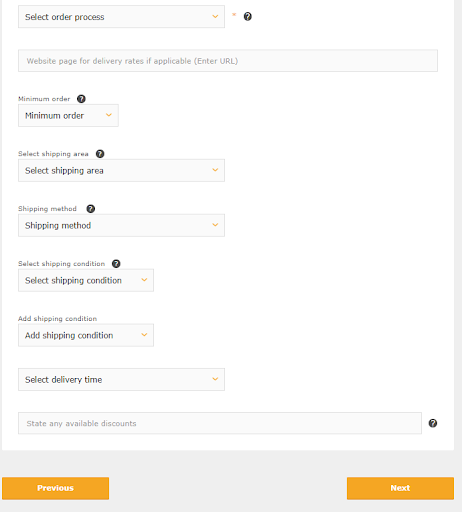Open the Shipping method help icon
Screen dimensions: 462x512
click(91, 209)
